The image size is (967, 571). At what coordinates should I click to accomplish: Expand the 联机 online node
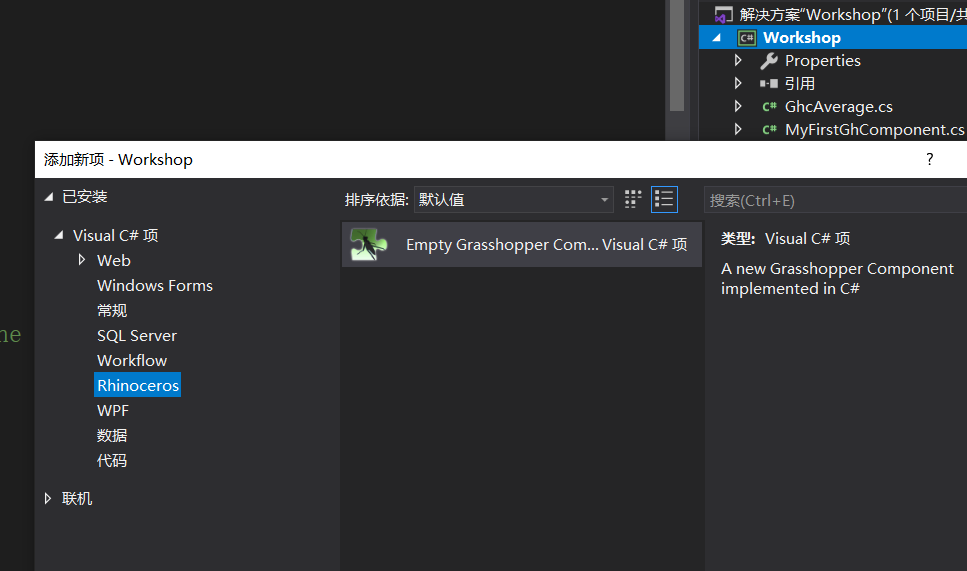47,498
